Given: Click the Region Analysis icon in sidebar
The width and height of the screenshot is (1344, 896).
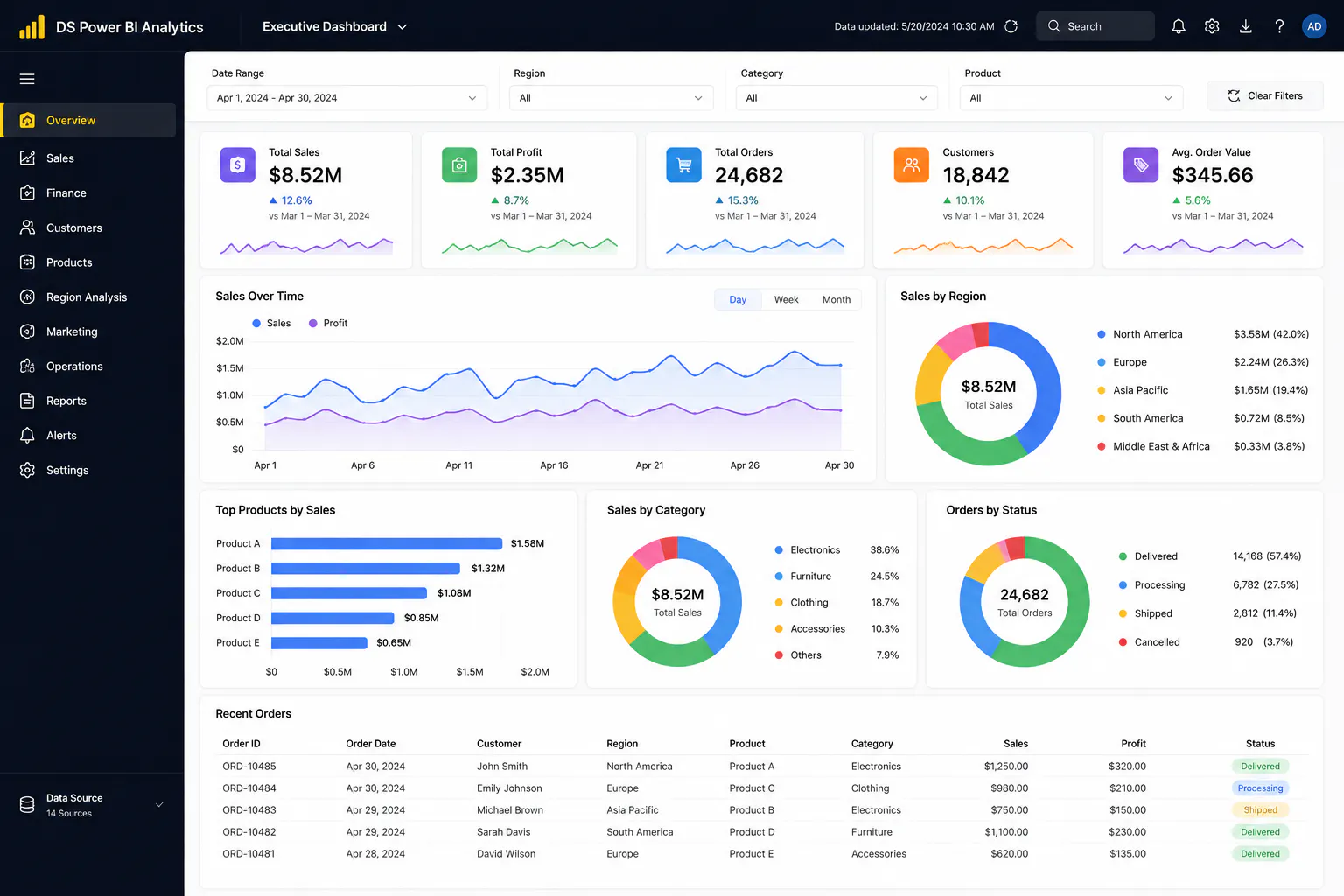Looking at the screenshot, I should (x=27, y=297).
